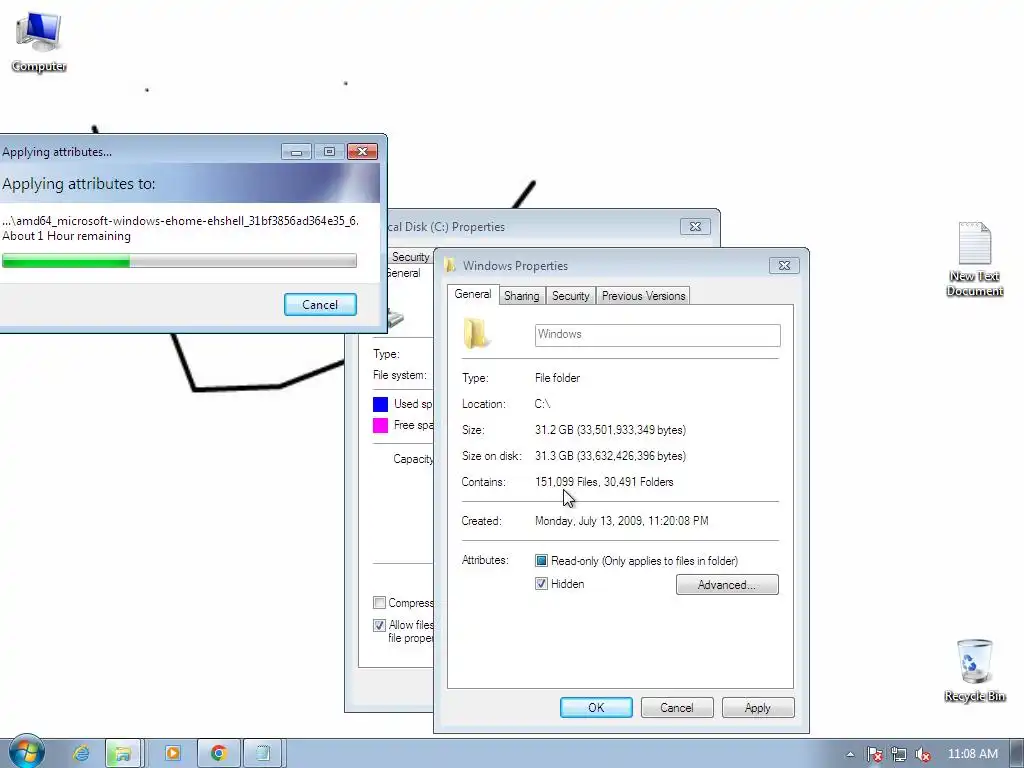Click the magenta Free space swatch
The height and width of the screenshot is (768, 1024).
[x=380, y=426]
